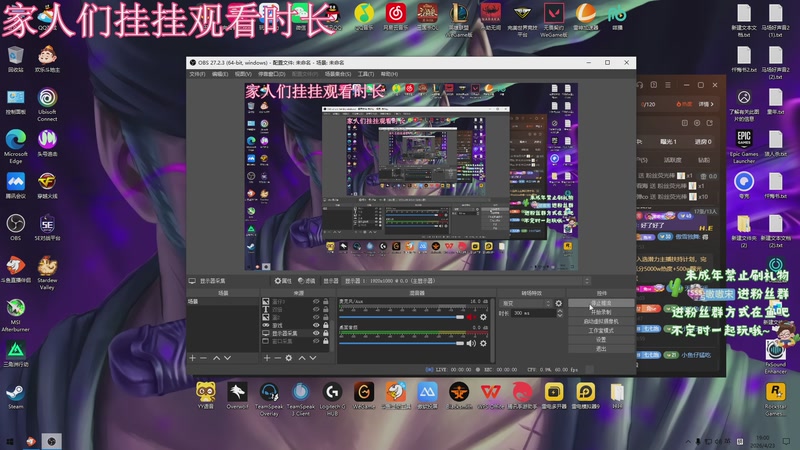Open the scene transition type dropdown
800x450 pixels.
coord(526,303)
